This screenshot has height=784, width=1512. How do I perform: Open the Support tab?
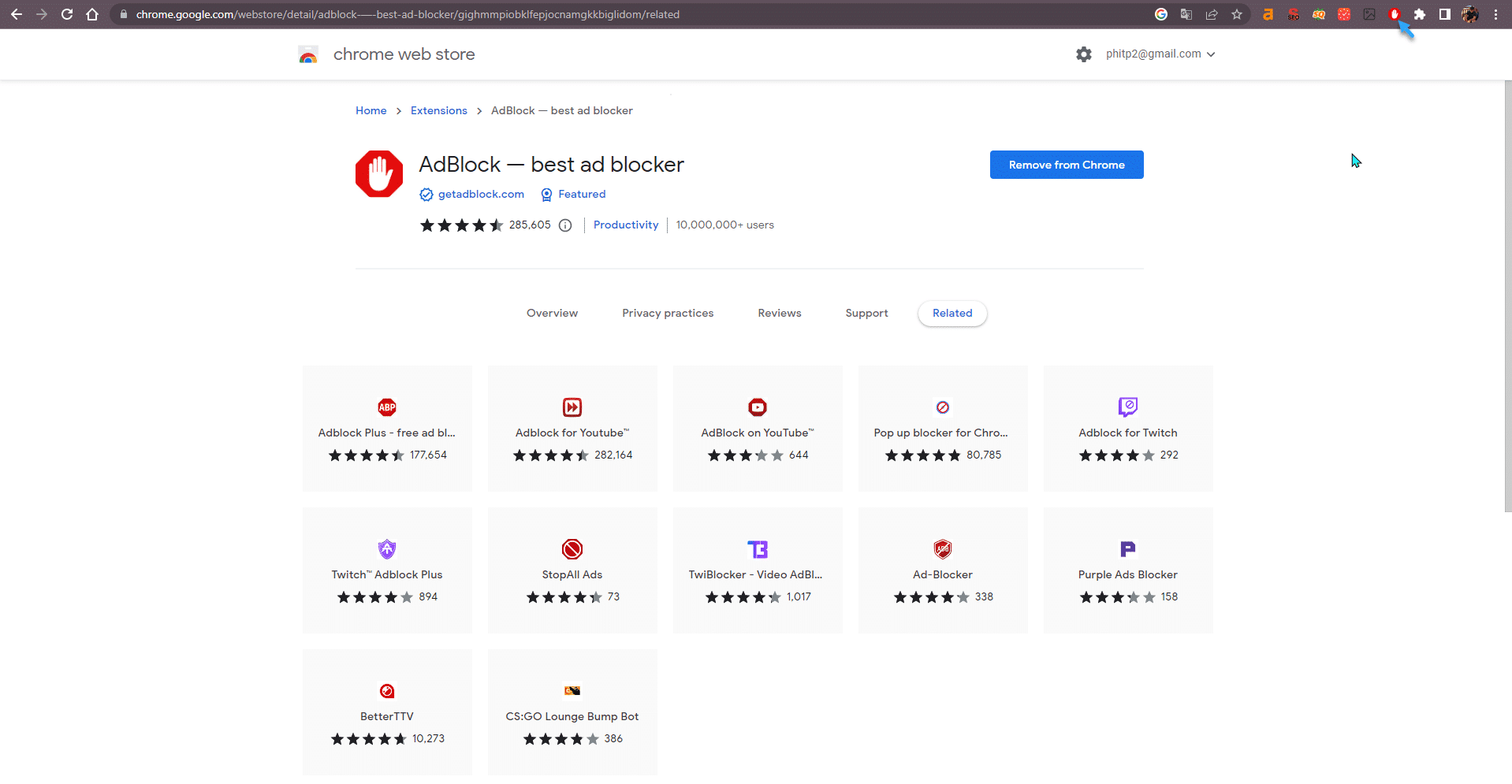tap(866, 313)
